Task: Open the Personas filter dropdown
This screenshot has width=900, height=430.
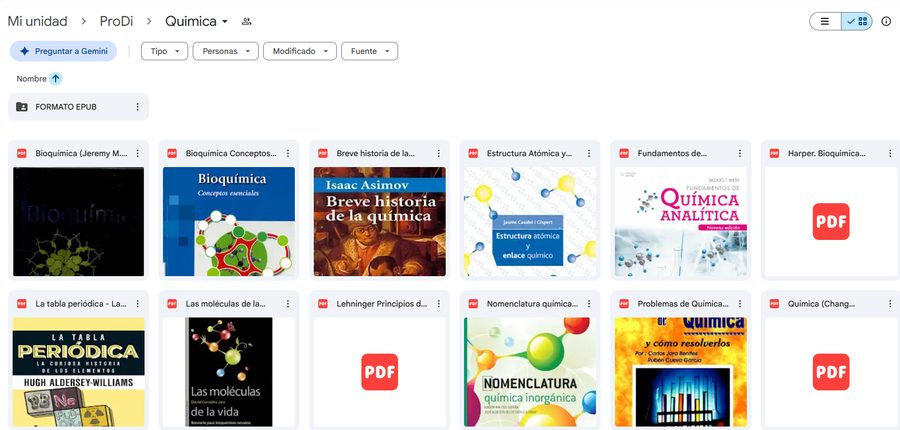Action: [x=226, y=51]
